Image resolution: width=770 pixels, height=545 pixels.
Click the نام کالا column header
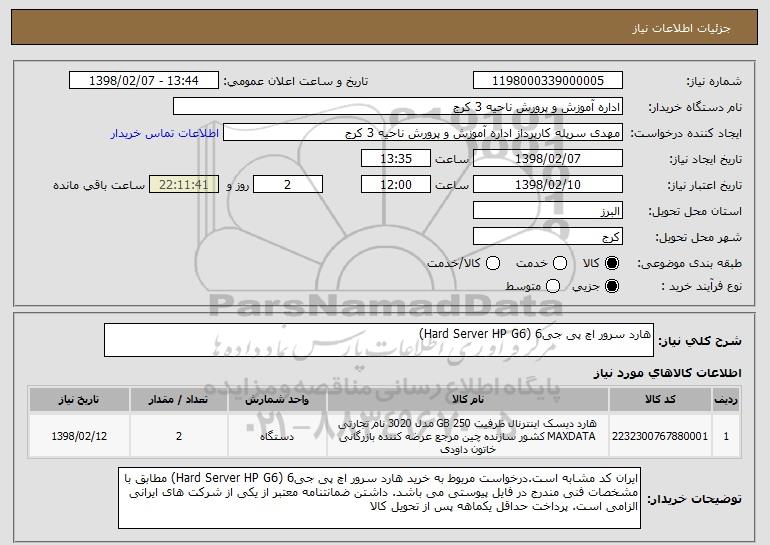coord(468,399)
